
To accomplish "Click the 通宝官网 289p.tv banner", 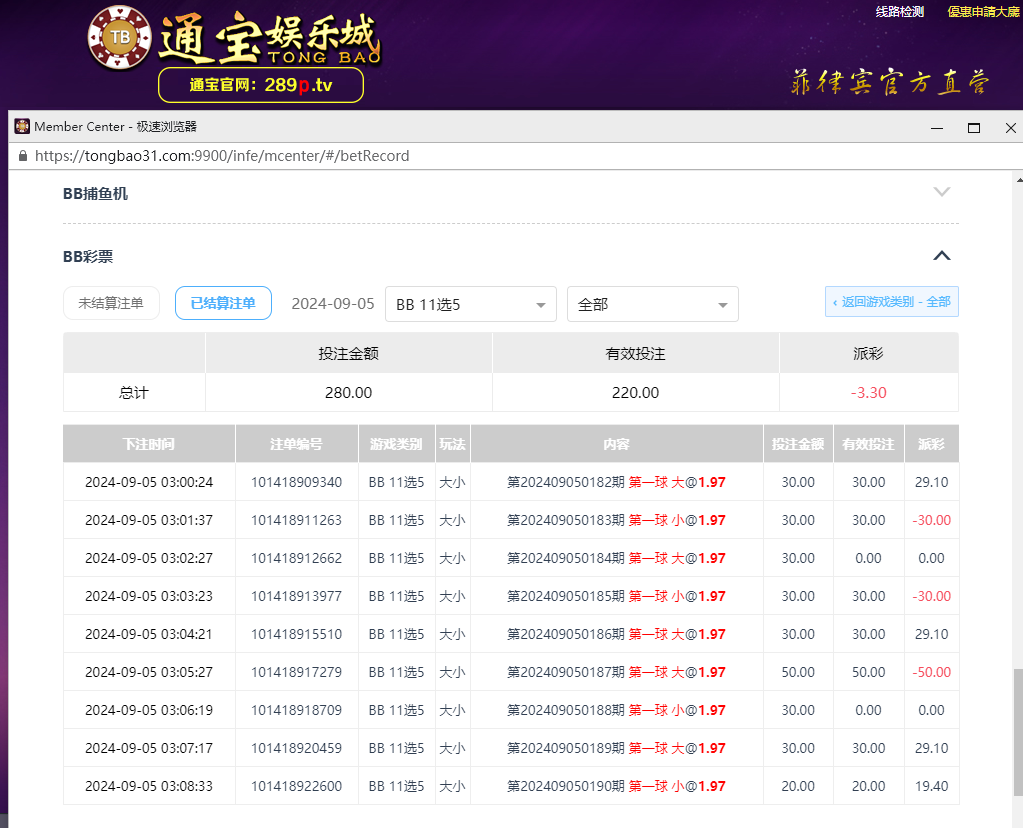I will tap(261, 85).
